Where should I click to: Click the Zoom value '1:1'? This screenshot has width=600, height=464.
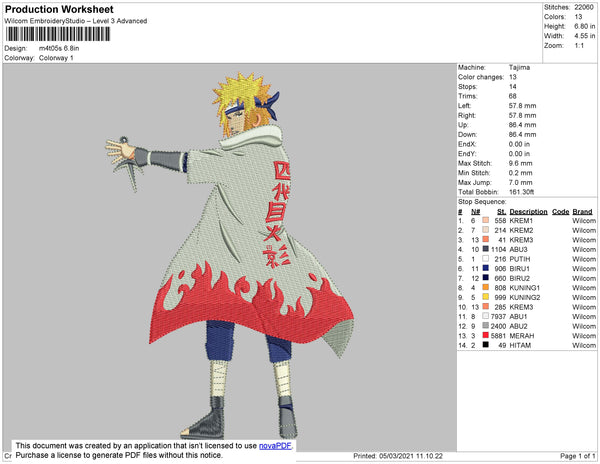click(579, 46)
